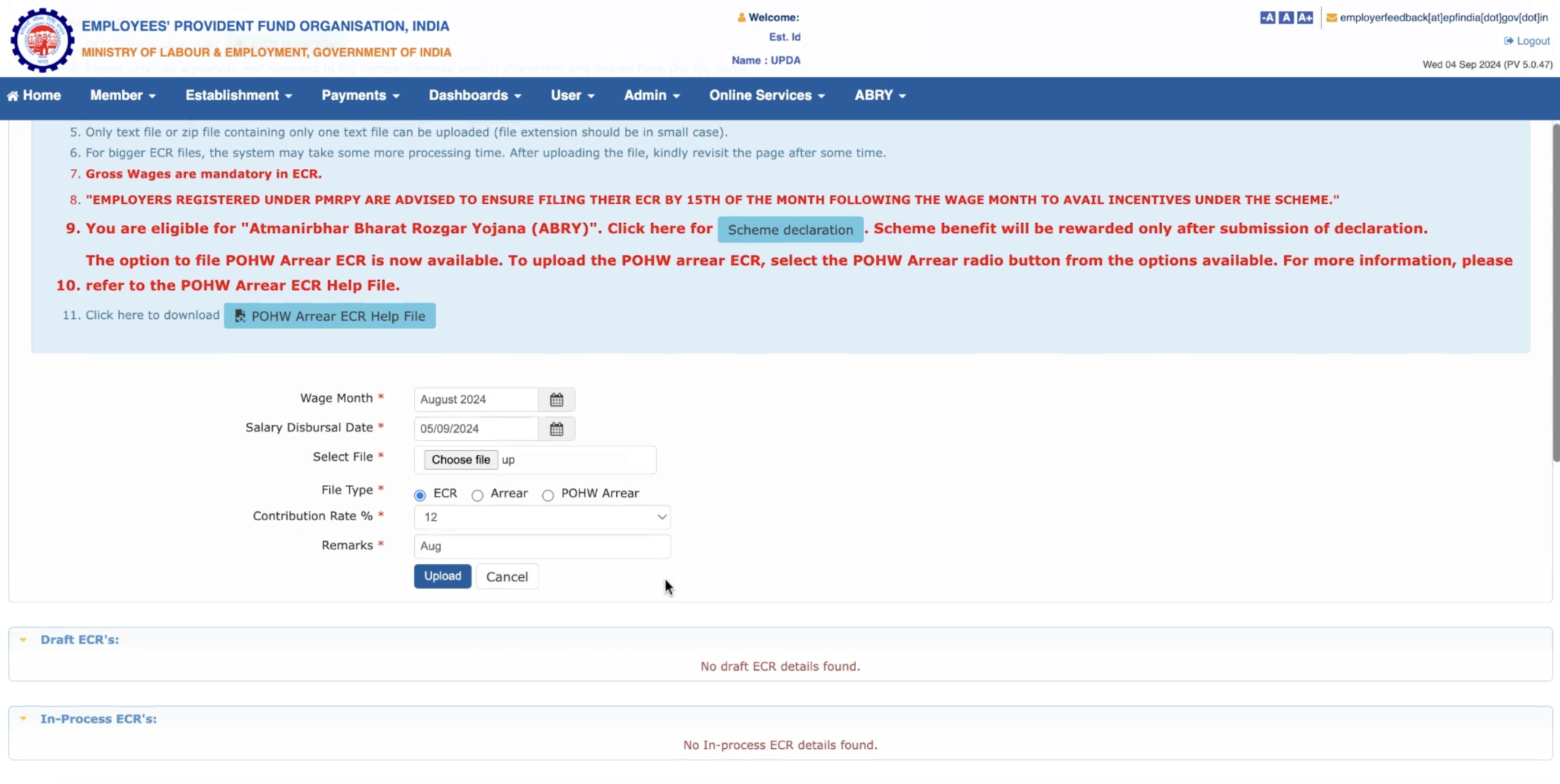Open the Payments menu
This screenshot has width=1560, height=784.
[361, 96]
